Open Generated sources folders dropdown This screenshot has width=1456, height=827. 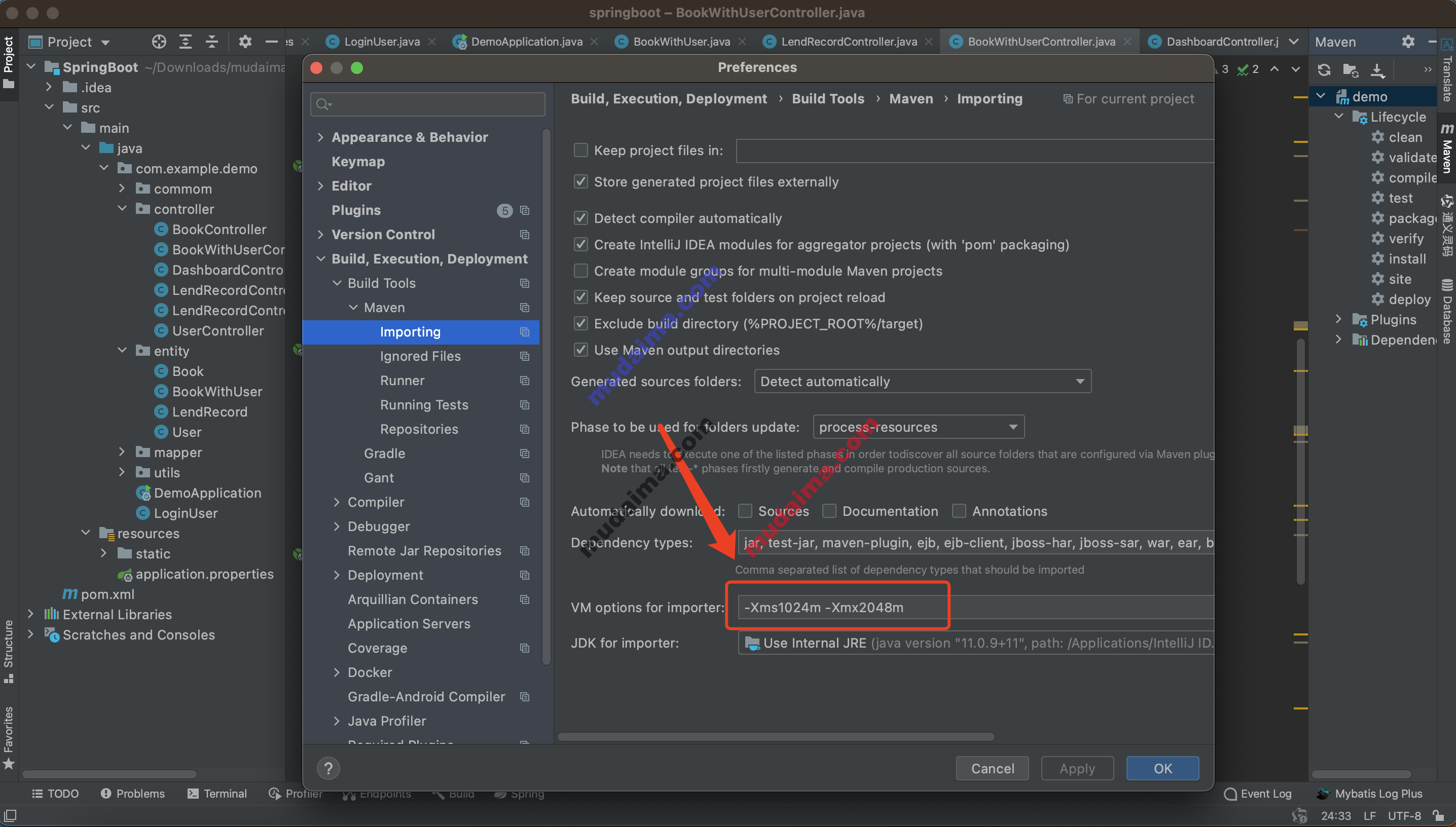922,381
